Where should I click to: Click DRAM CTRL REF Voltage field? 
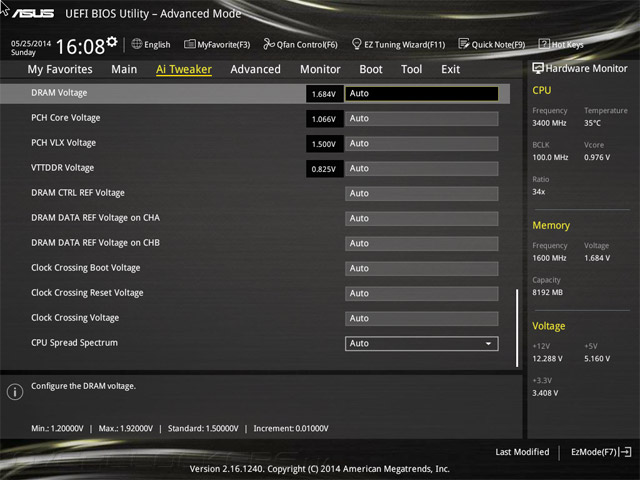[422, 193]
